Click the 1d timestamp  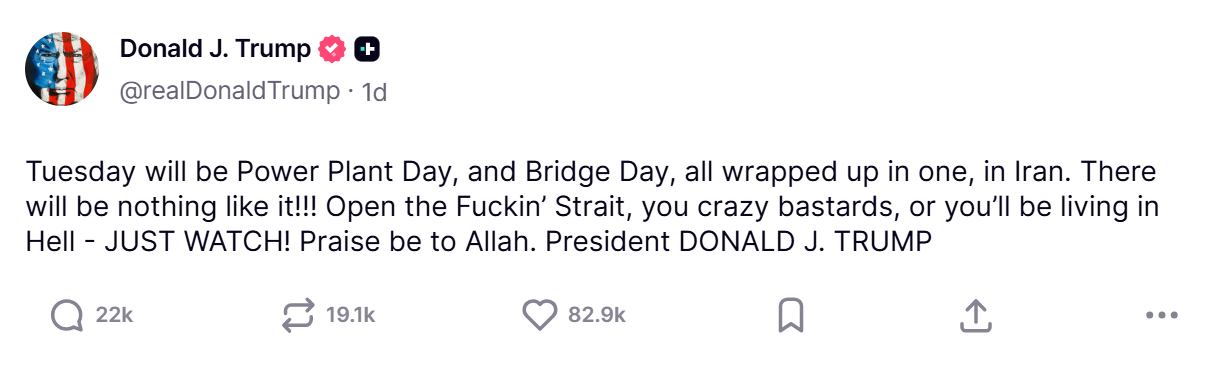(x=374, y=92)
